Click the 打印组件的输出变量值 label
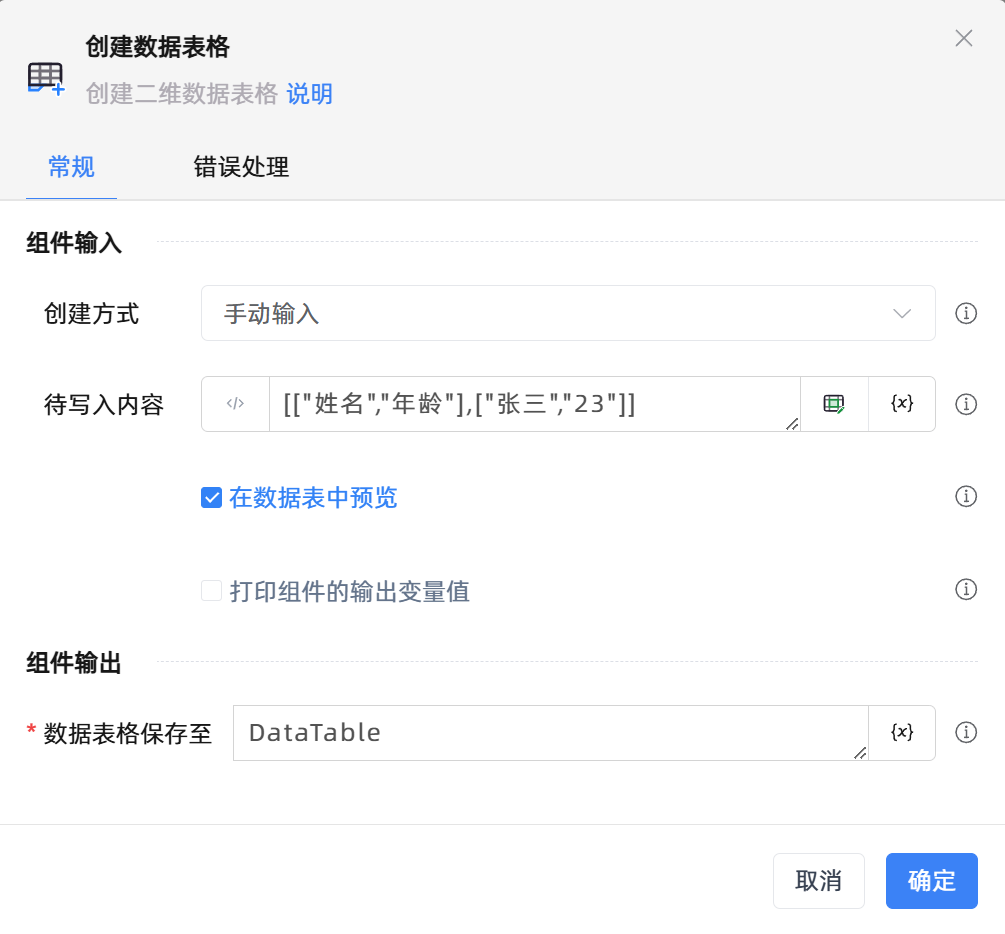Image resolution: width=1005 pixels, height=934 pixels. coord(349,591)
